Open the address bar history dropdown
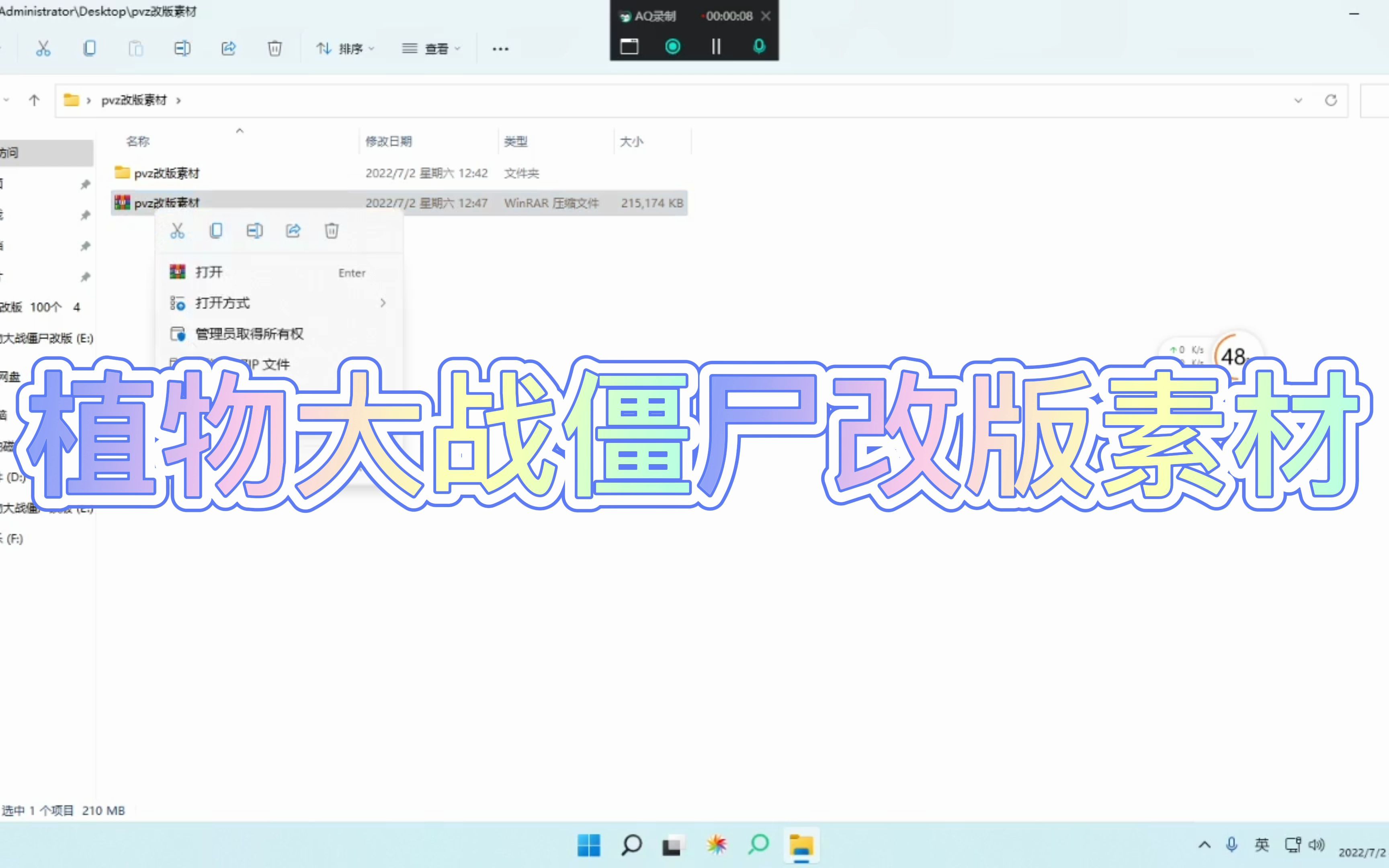The image size is (1389, 868). point(1298,100)
